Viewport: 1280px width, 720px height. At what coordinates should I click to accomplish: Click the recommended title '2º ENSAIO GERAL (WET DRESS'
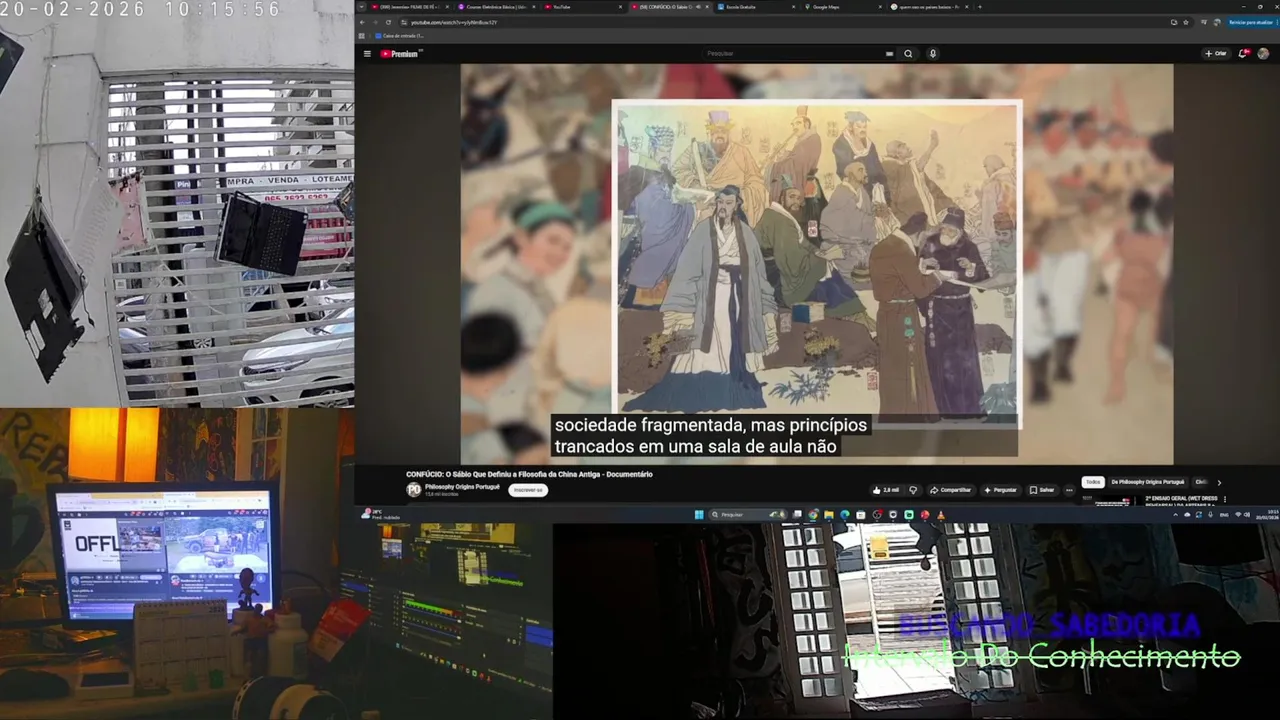point(1181,498)
